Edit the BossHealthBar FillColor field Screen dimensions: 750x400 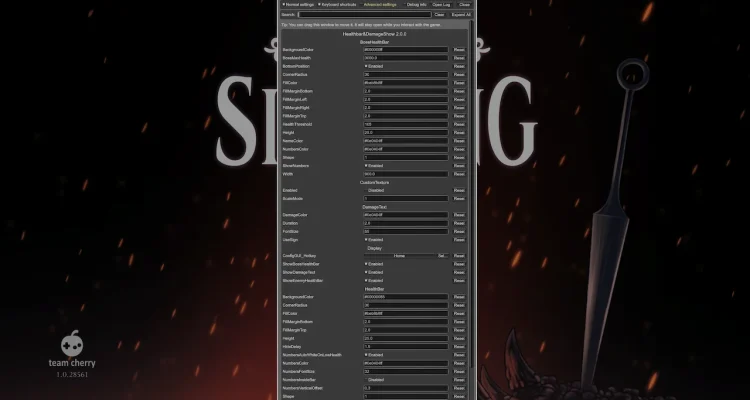(406, 83)
